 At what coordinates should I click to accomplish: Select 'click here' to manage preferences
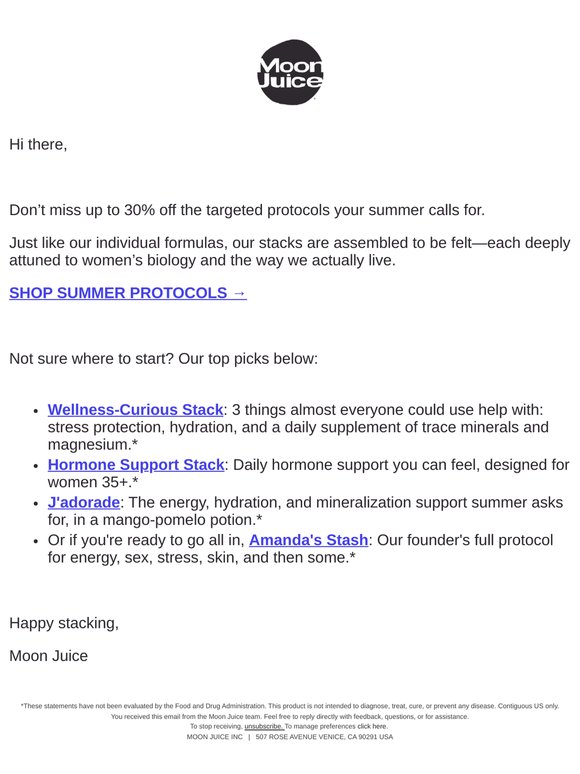pyautogui.click(x=373, y=726)
